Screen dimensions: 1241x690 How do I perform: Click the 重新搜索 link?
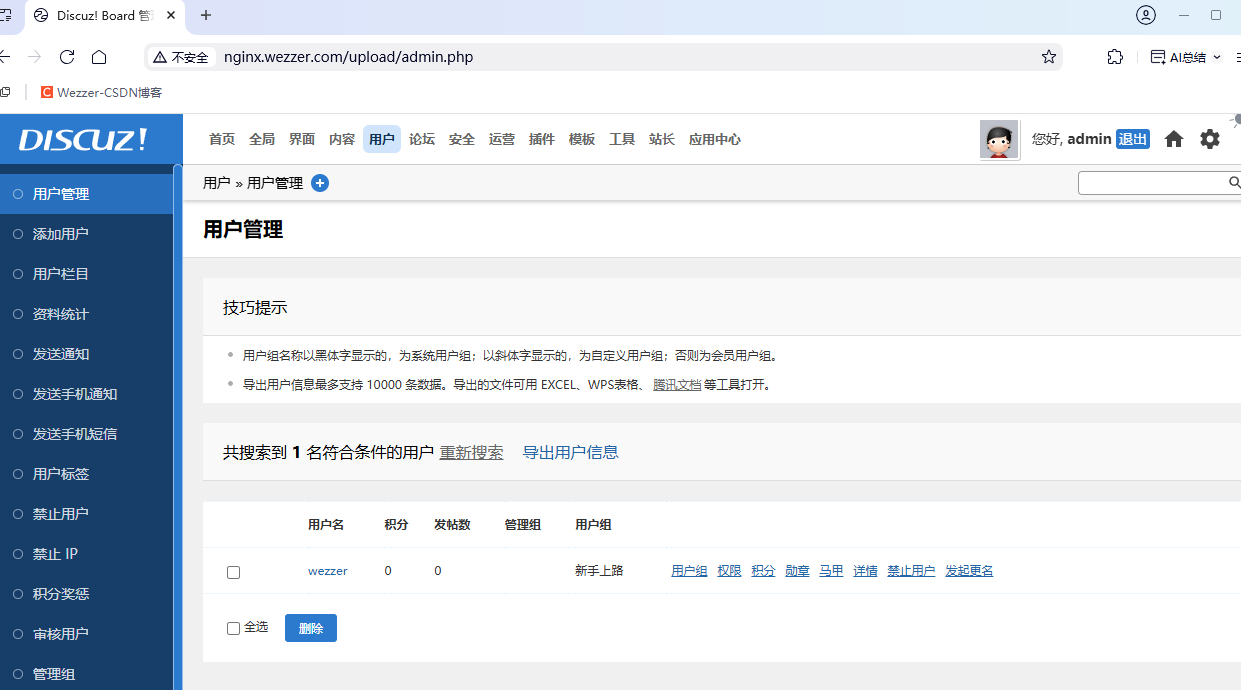pyautogui.click(x=472, y=452)
